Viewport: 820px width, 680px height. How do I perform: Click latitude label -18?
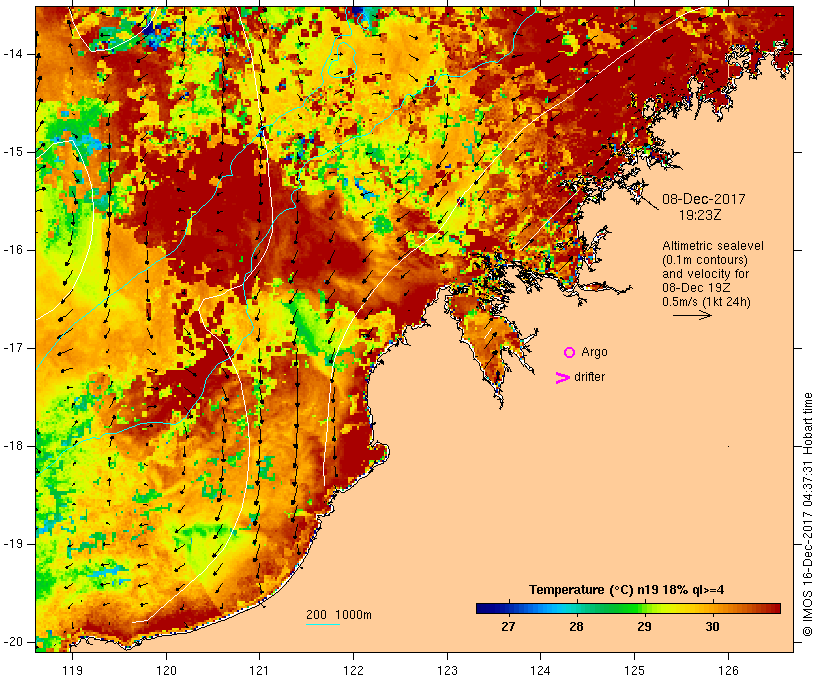pos(12,446)
